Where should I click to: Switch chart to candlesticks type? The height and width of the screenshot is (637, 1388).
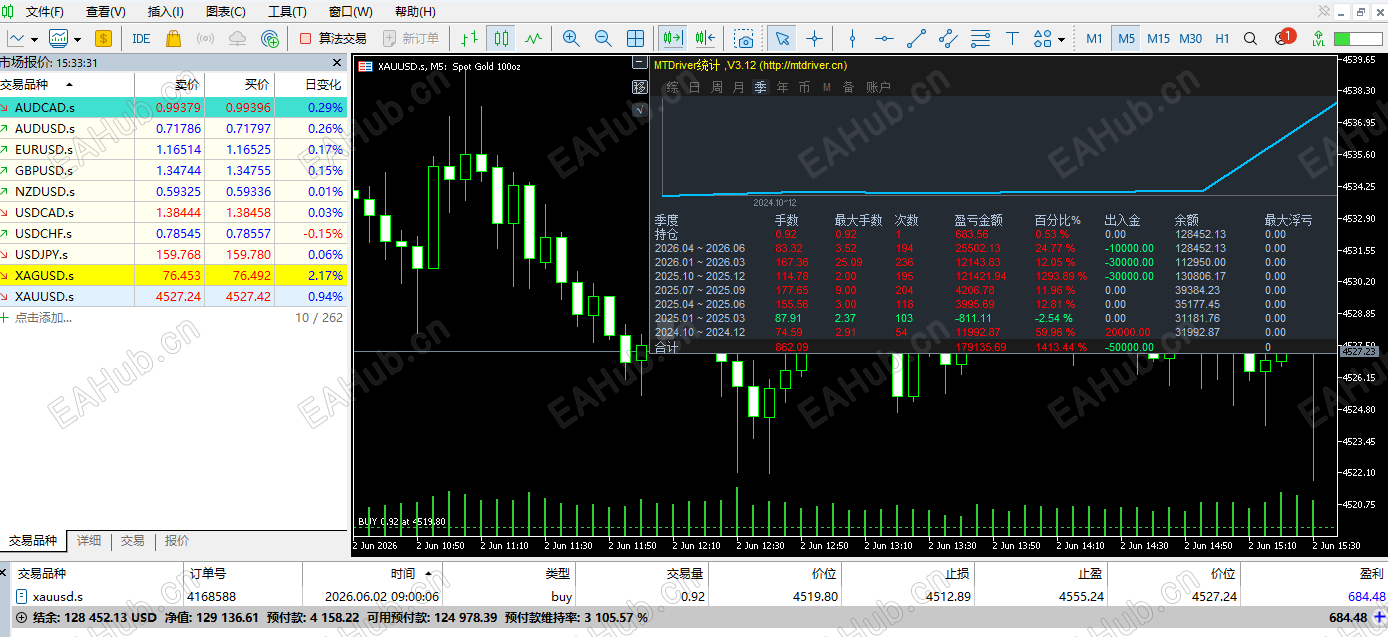(501, 38)
